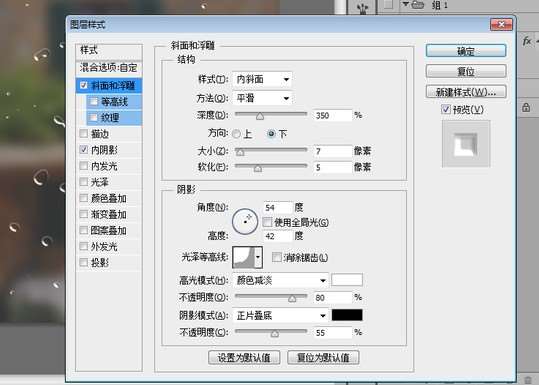Close the 图层样式 dialog
The width and height of the screenshot is (539, 385).
(501, 24)
